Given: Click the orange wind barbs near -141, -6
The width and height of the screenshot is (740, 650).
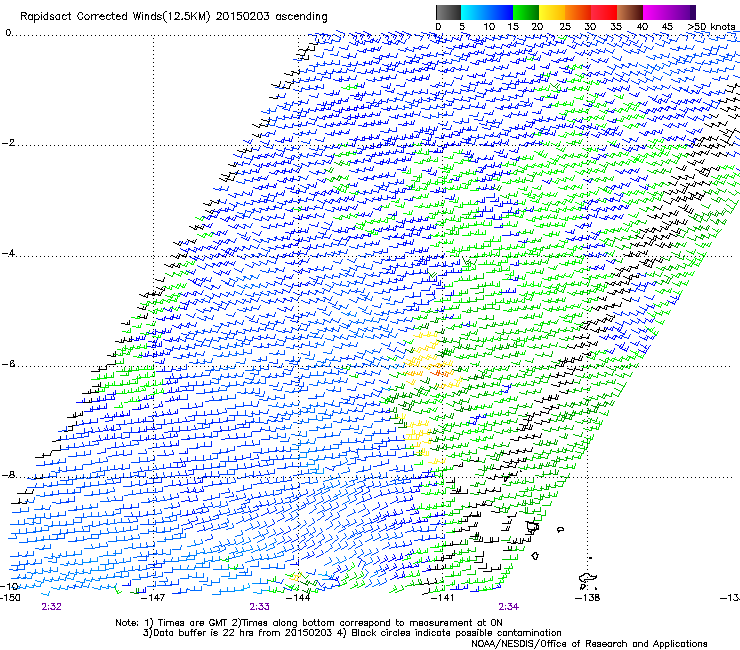Looking at the screenshot, I should tap(439, 373).
